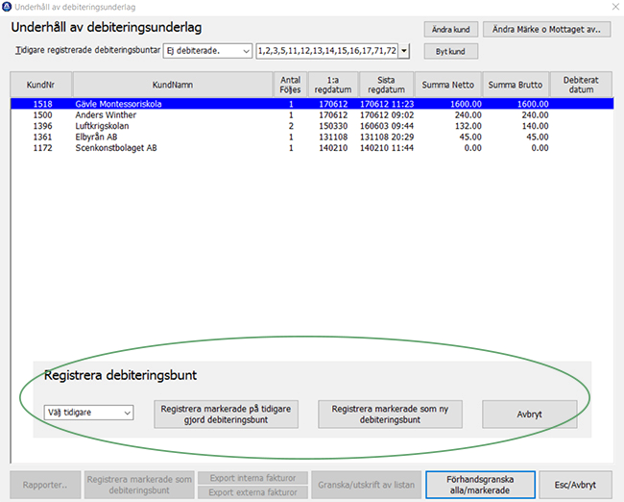Click Summa Netto value 132.00
Viewport: 624px width, 502px height.
pos(468,126)
